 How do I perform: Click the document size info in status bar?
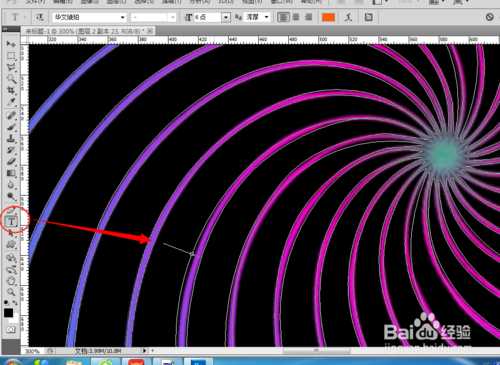tap(98, 351)
